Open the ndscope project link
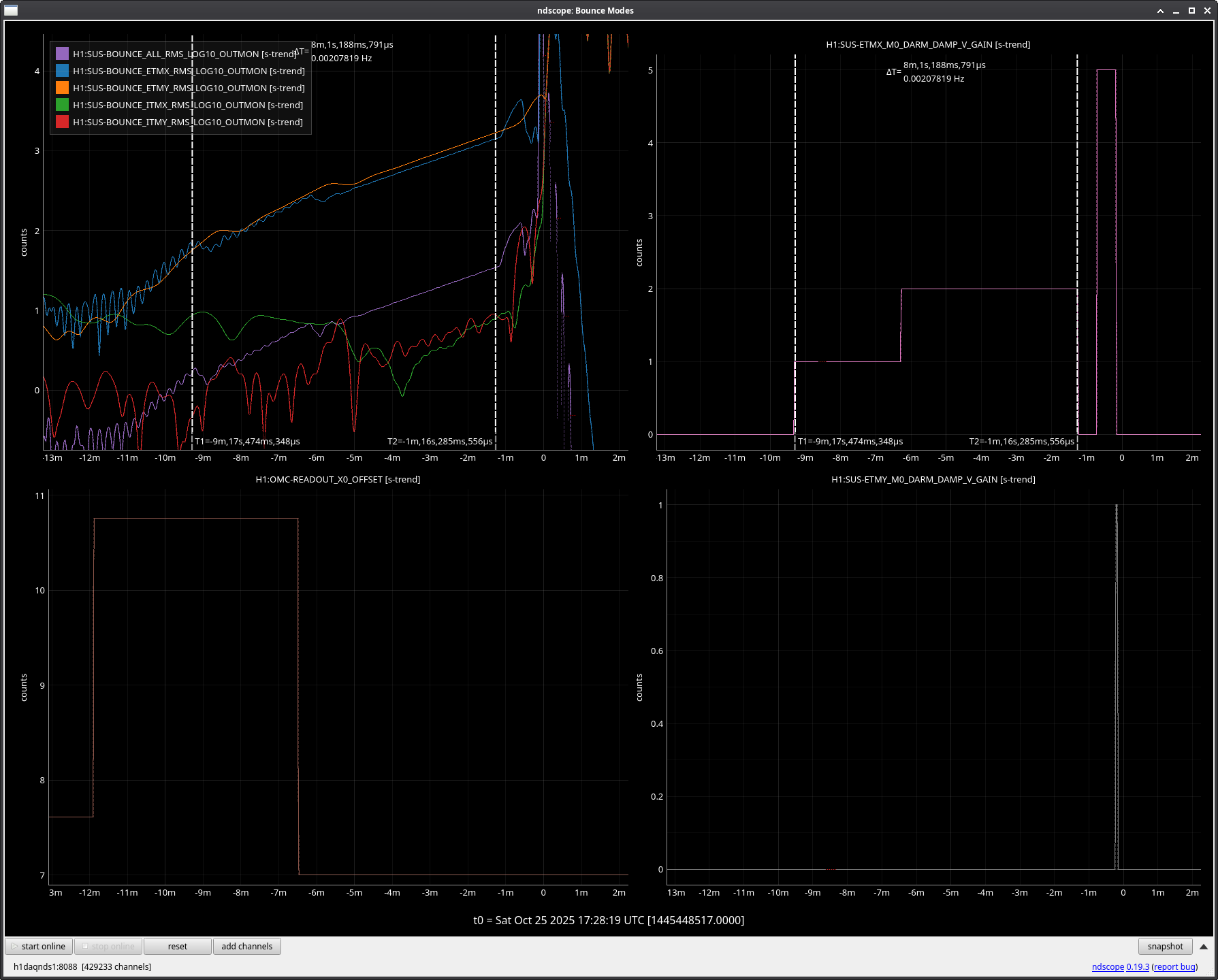This screenshot has width=1218, height=980. pos(1108,967)
